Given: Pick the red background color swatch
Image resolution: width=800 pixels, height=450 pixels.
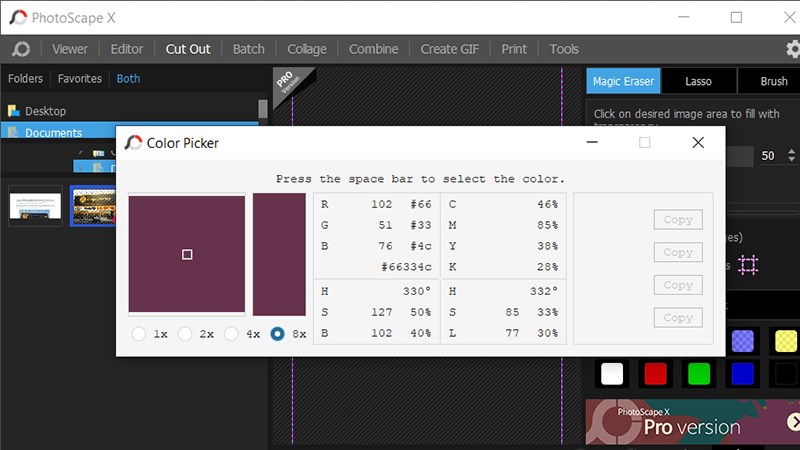Looking at the screenshot, I should pyautogui.click(x=655, y=374).
